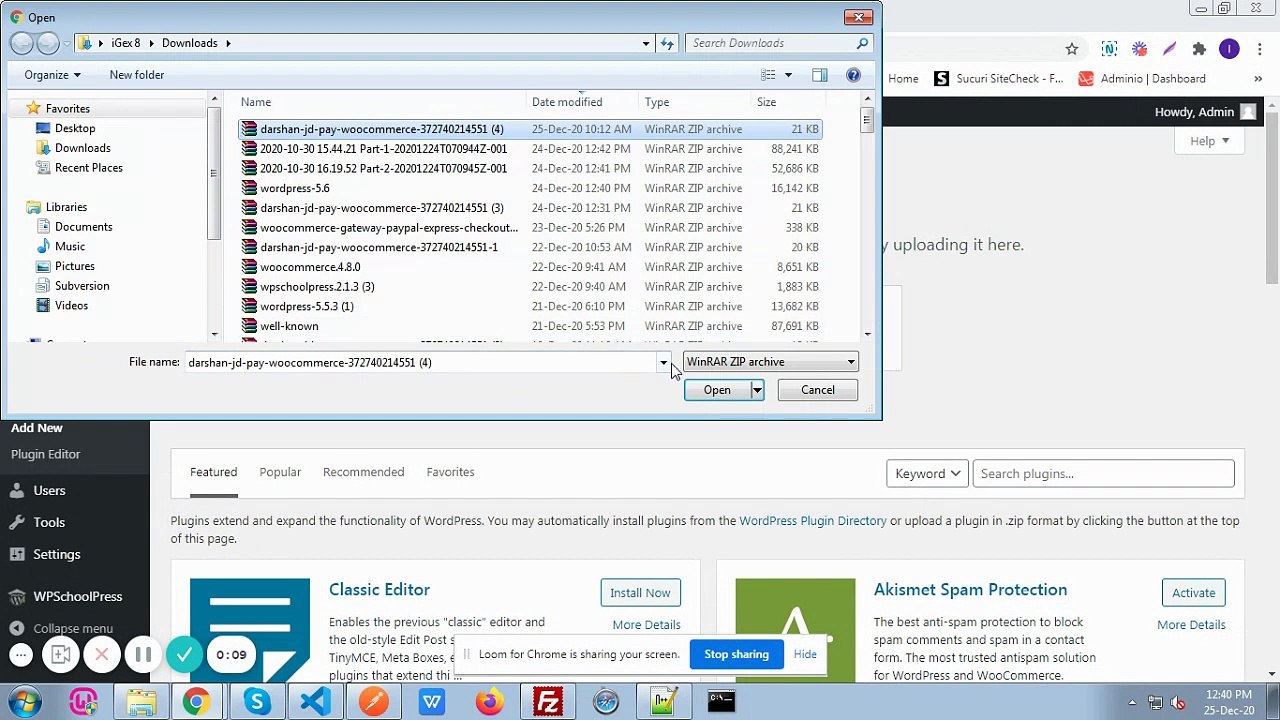The height and width of the screenshot is (720, 1280).
Task: Click Install Now for Classic Editor
Action: click(x=640, y=593)
